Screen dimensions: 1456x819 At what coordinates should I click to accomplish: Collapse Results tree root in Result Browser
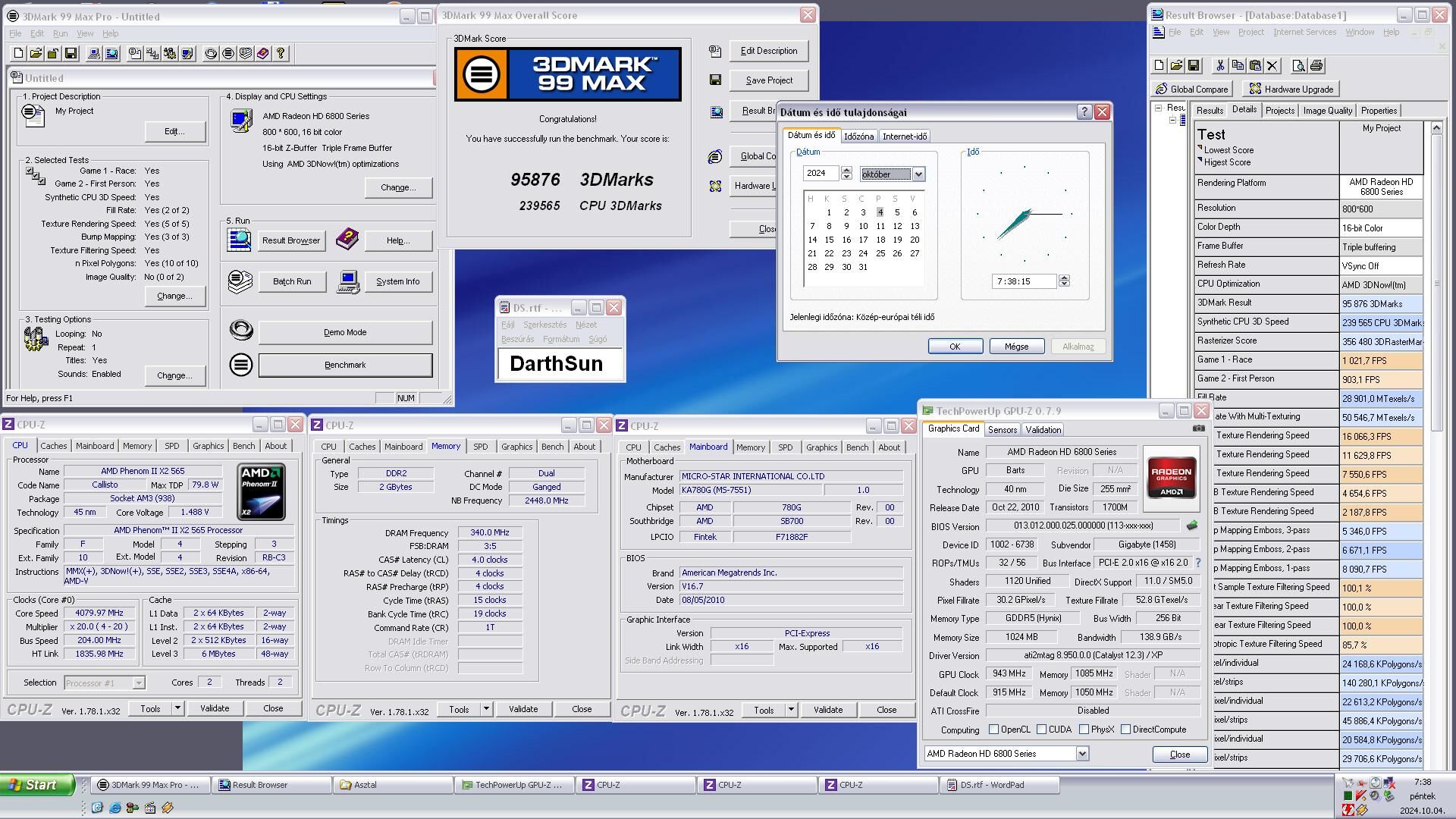1158,108
